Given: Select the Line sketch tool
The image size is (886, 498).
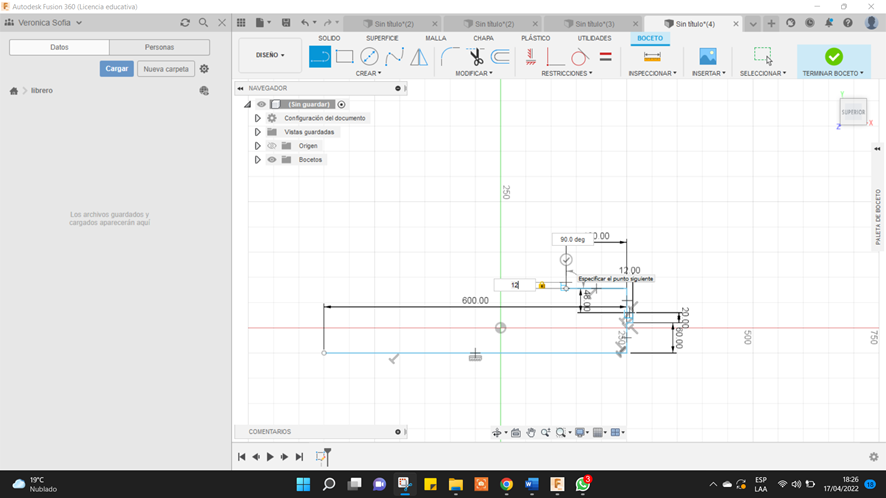Looking at the screenshot, I should [320, 57].
